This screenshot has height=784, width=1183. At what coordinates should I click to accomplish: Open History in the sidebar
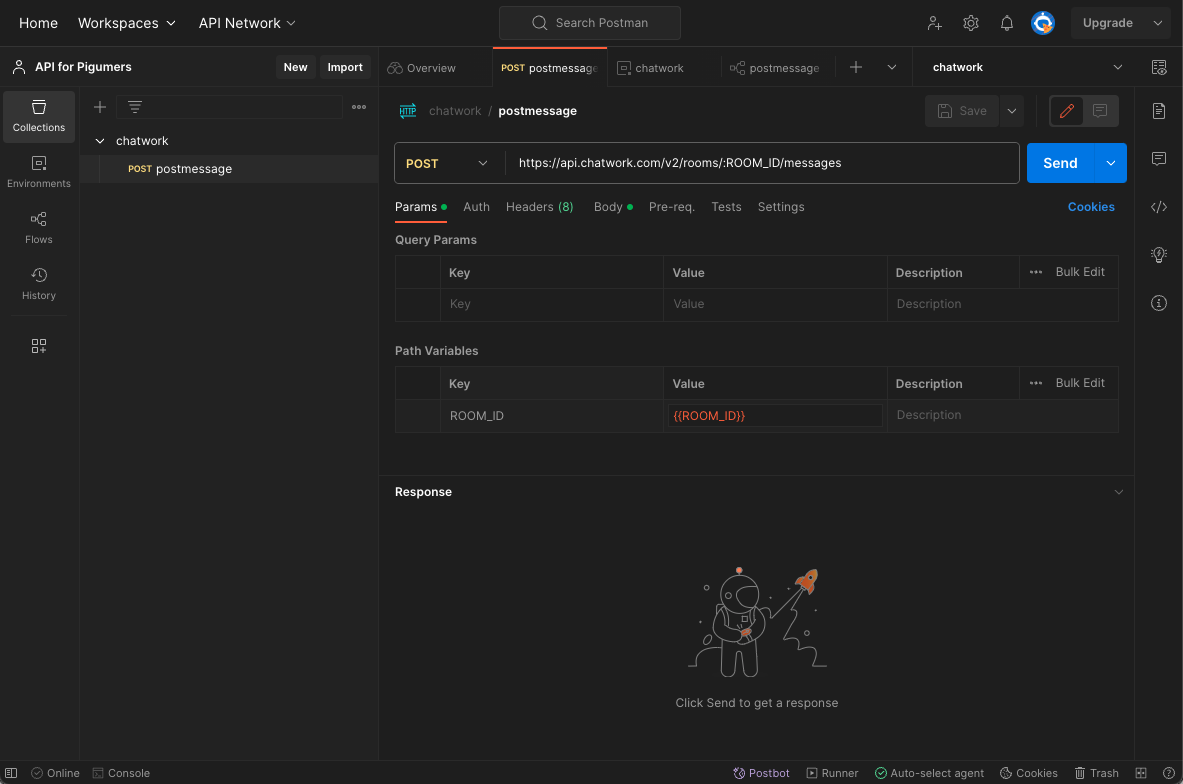38,283
